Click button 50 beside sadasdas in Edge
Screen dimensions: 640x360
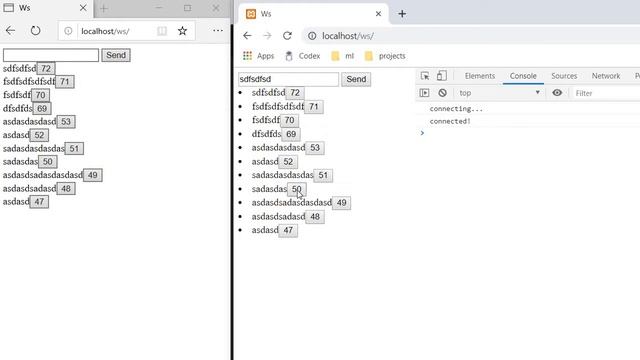(47, 162)
